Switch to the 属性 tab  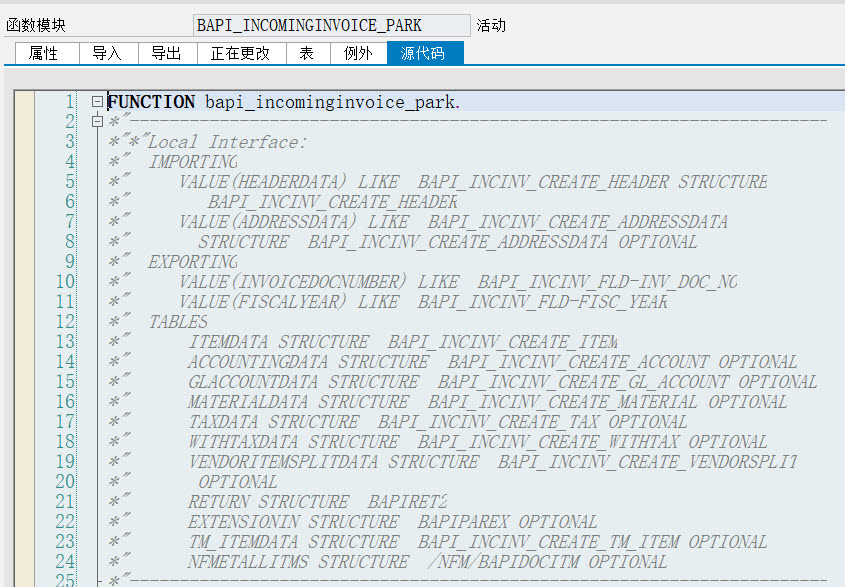coord(45,54)
